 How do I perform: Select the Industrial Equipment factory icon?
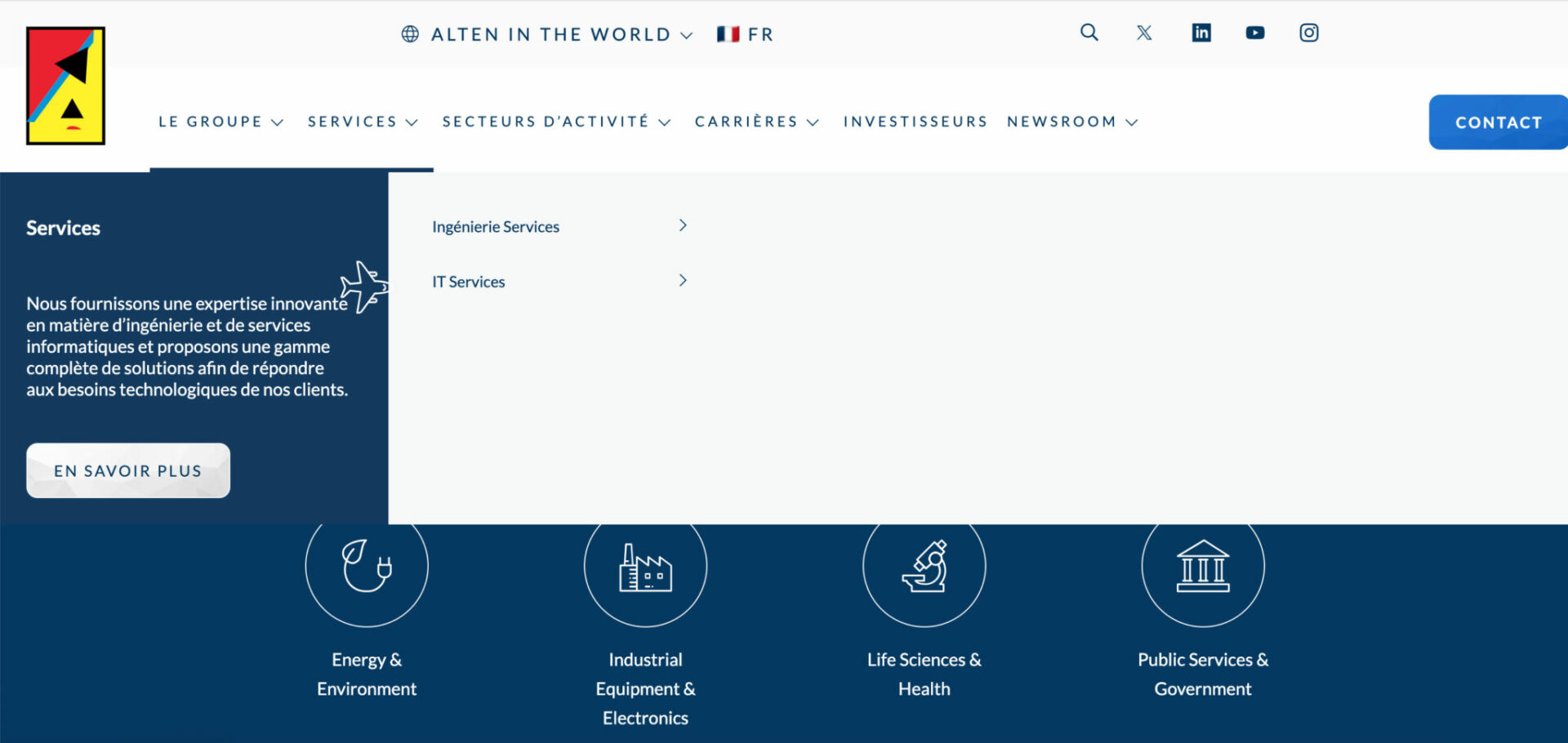coord(645,567)
